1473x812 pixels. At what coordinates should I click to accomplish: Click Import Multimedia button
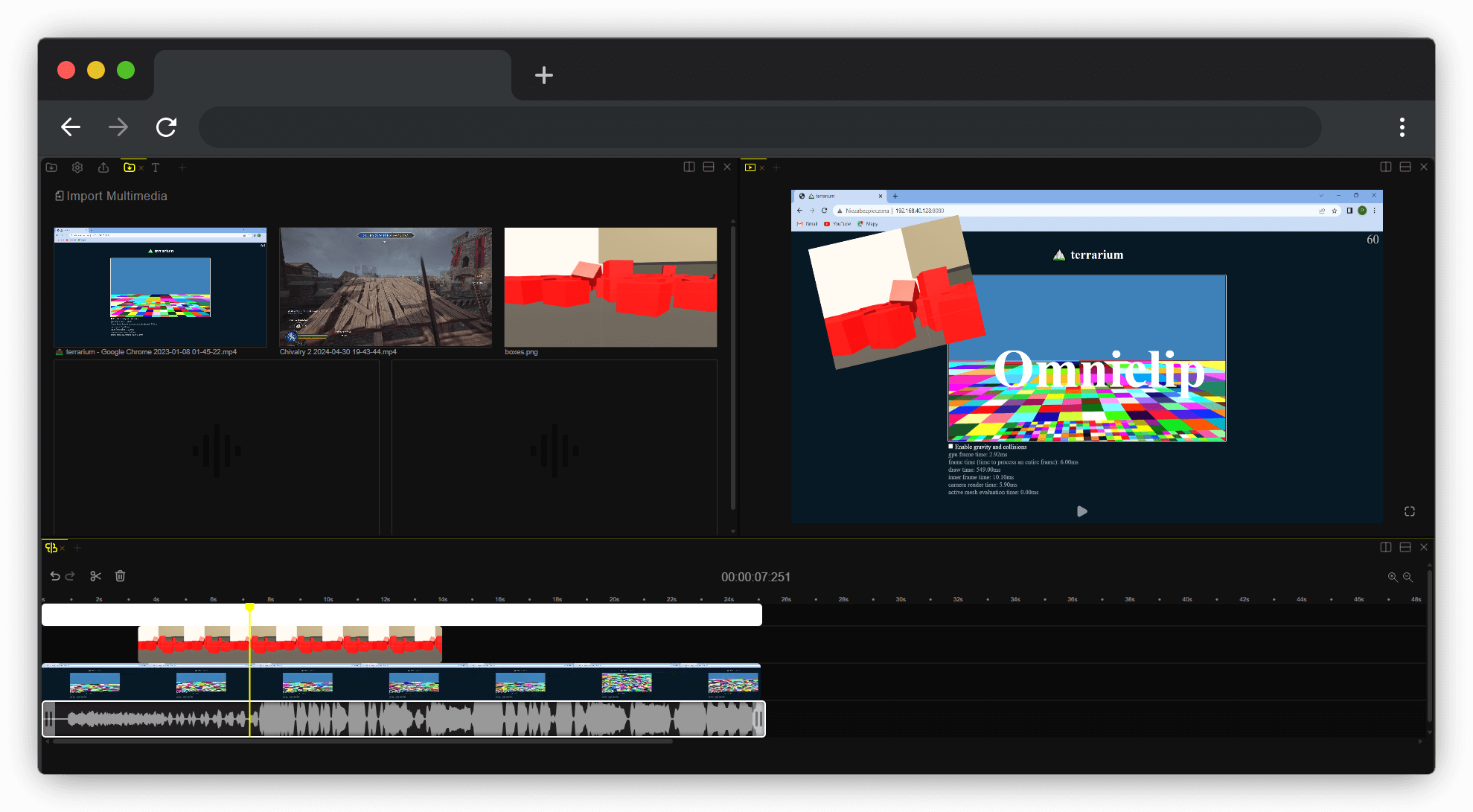coord(111,196)
